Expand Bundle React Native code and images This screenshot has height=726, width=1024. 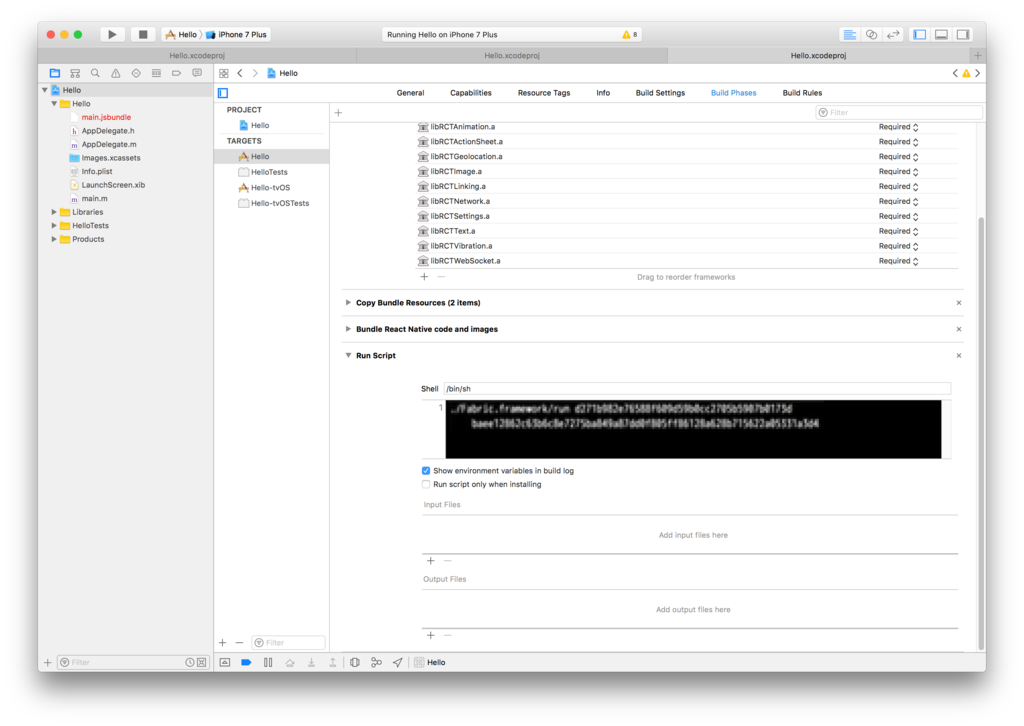348,329
